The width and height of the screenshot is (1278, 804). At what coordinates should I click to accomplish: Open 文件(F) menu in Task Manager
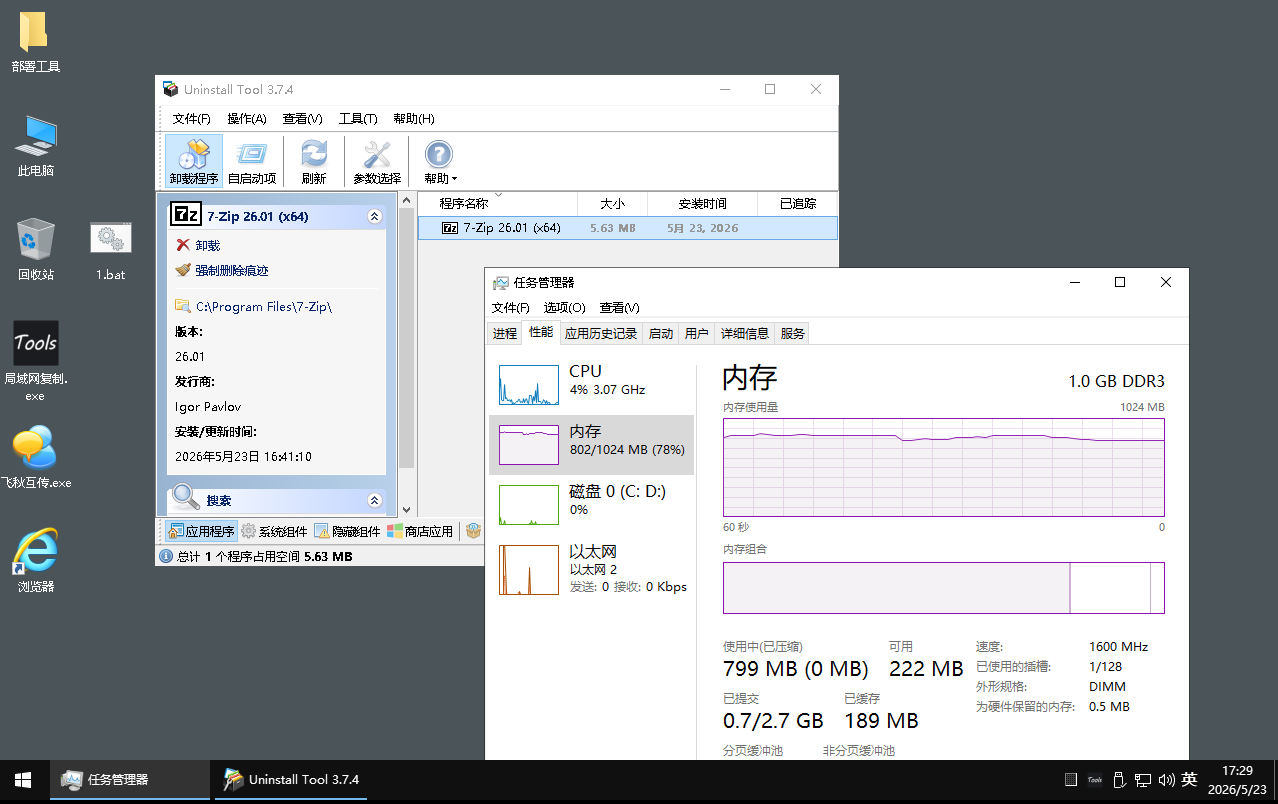point(510,307)
